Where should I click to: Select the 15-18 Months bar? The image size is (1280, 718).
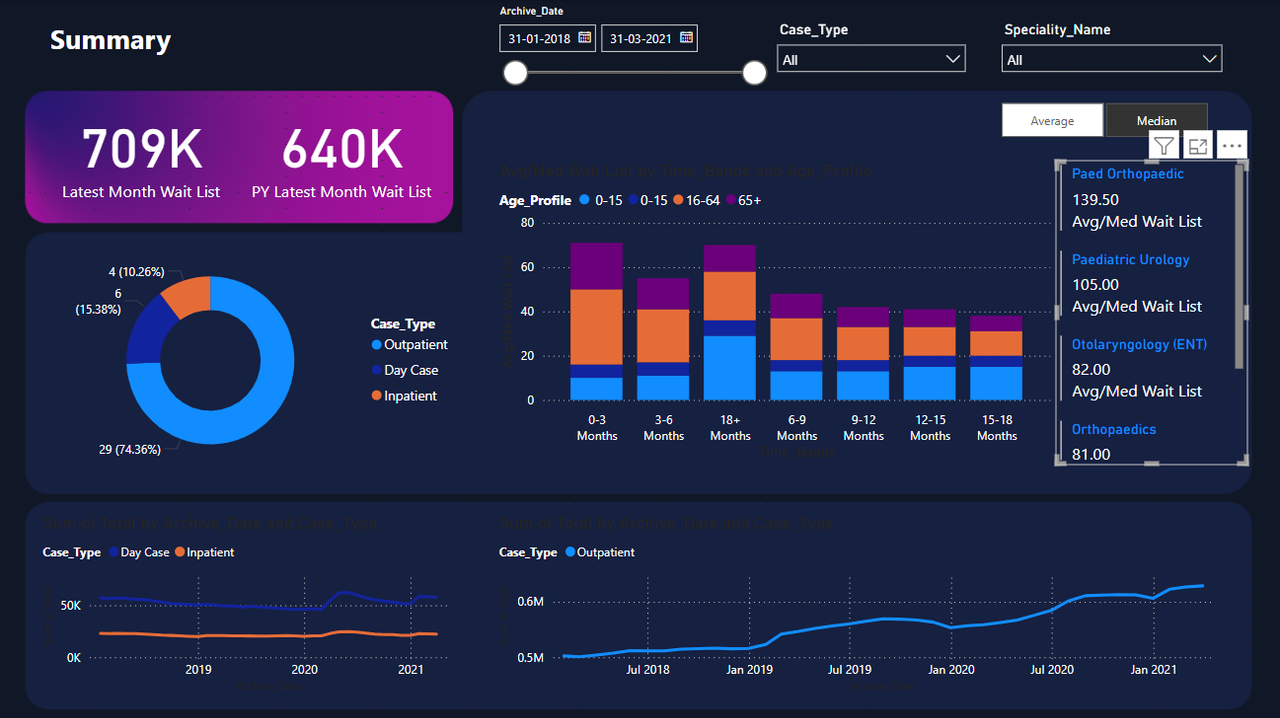click(x=997, y=358)
